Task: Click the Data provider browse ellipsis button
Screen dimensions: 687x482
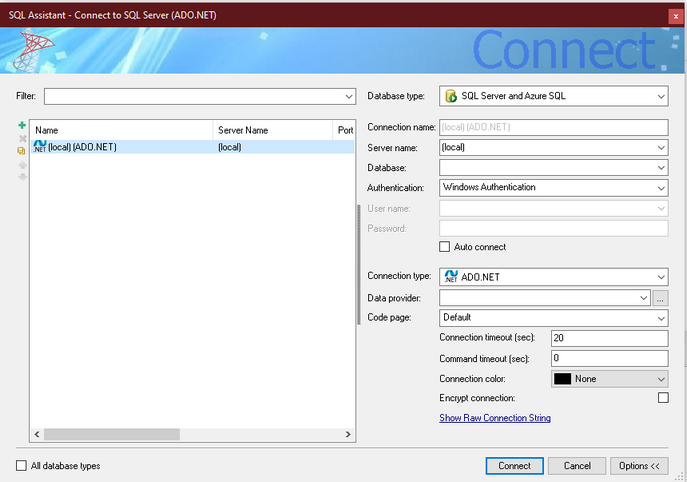Action: [660, 298]
